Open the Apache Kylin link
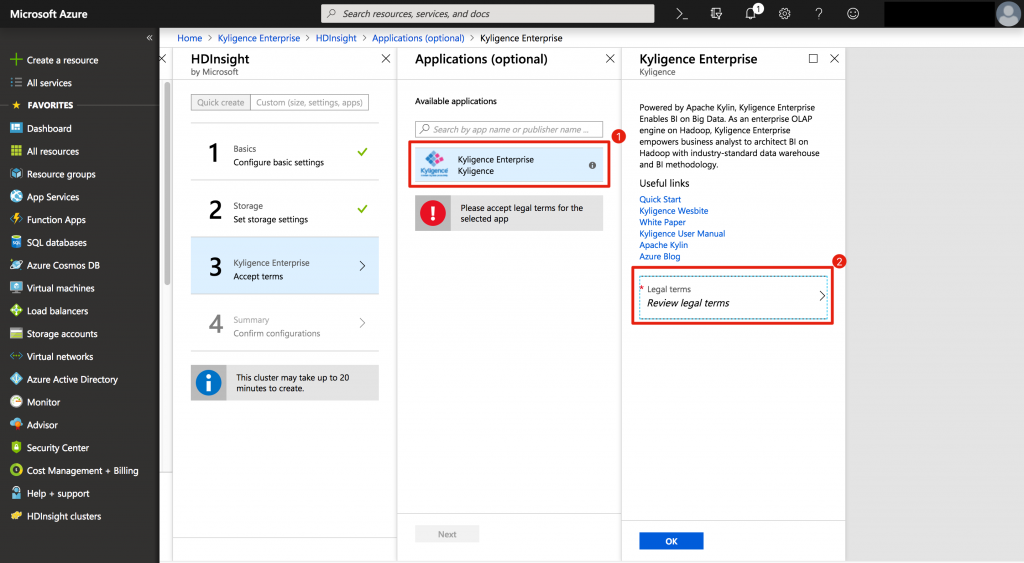Screen dimensions: 1024x563 coord(663,245)
